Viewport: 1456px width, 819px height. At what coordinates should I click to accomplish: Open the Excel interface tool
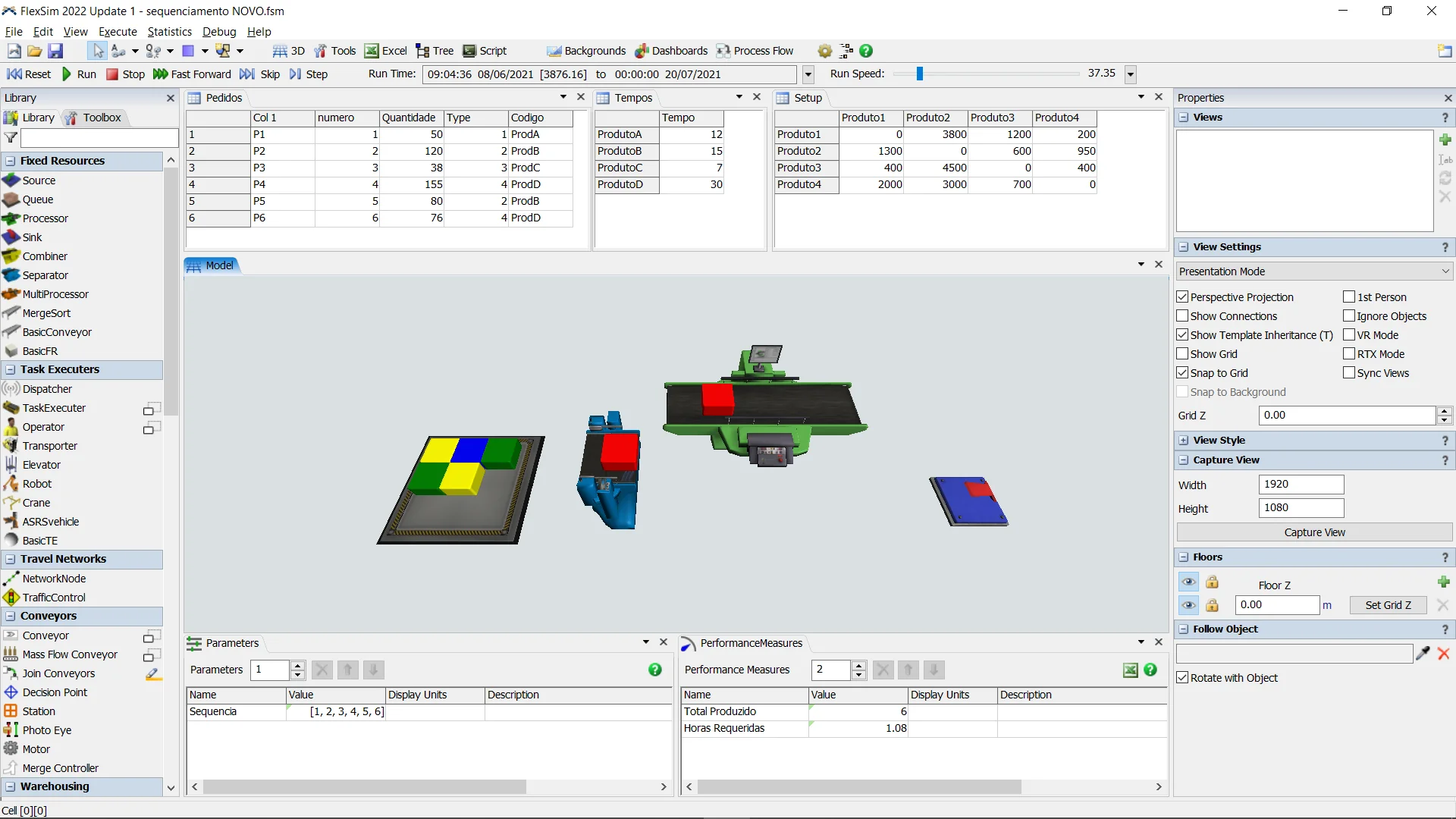(x=386, y=51)
